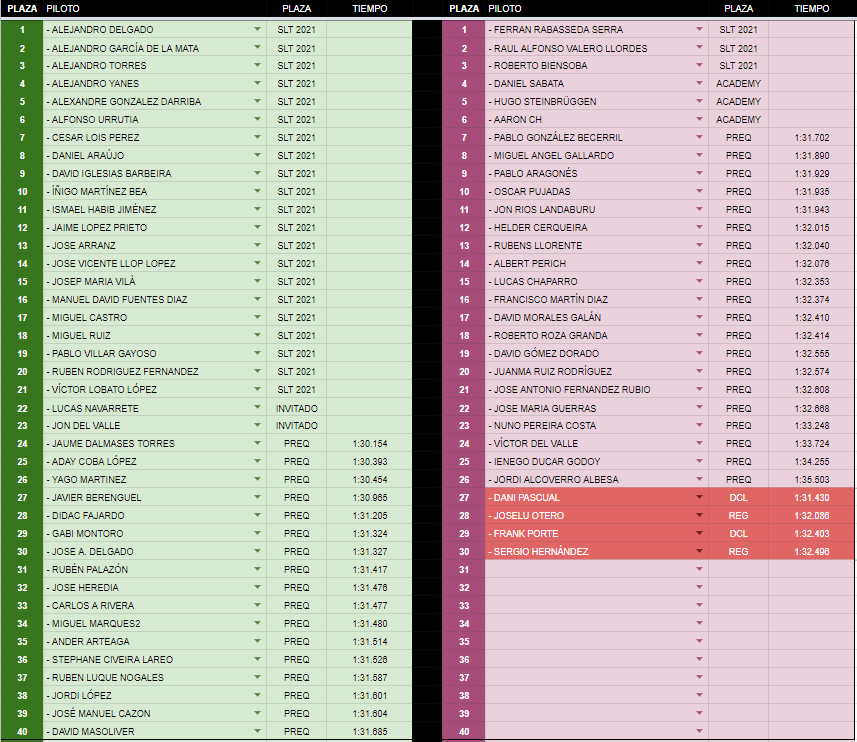Click the time cell 1:31.477
The height and width of the screenshot is (742, 857).
tap(369, 605)
